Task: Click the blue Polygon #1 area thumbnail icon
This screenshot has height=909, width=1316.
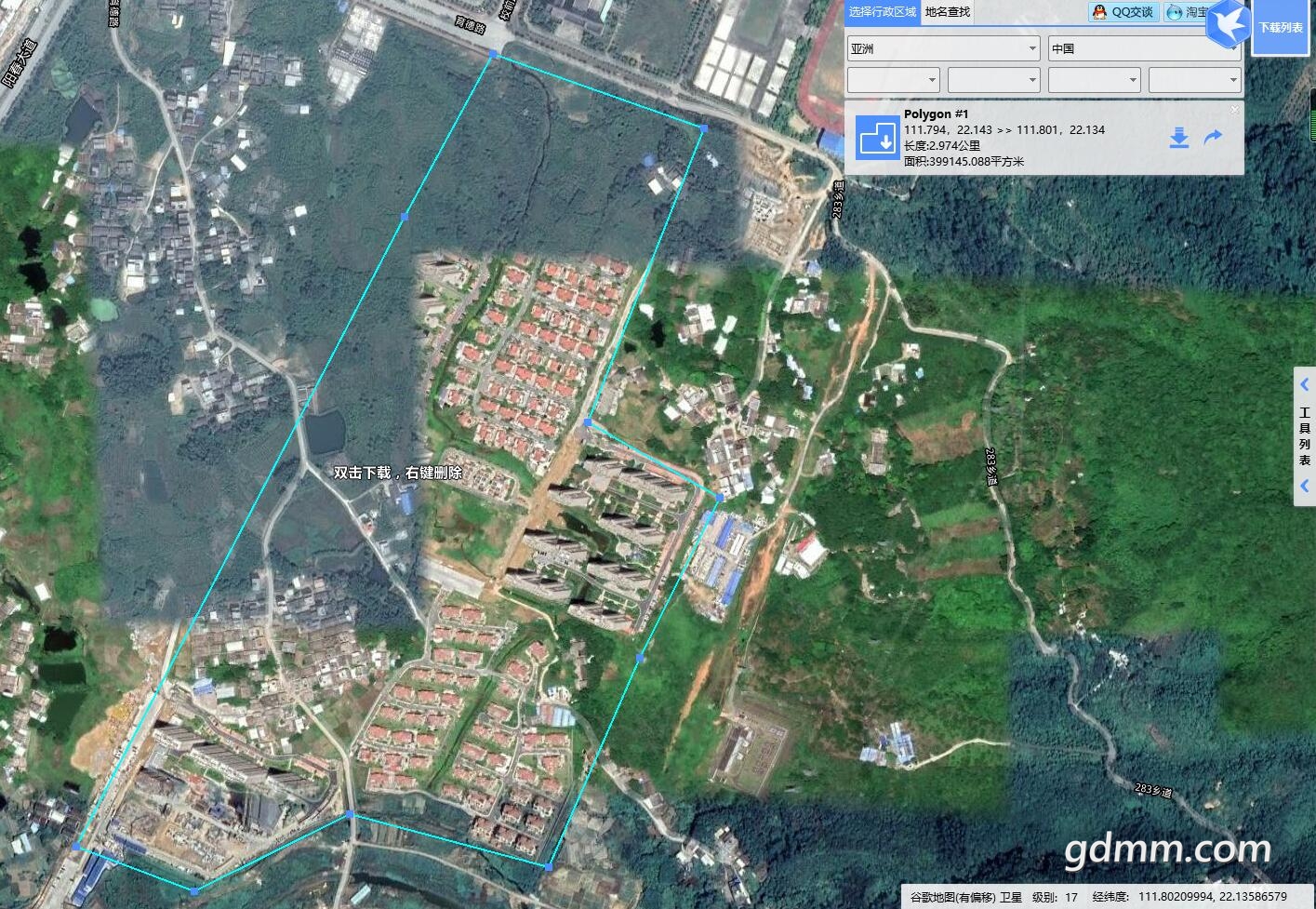Action: coord(875,137)
